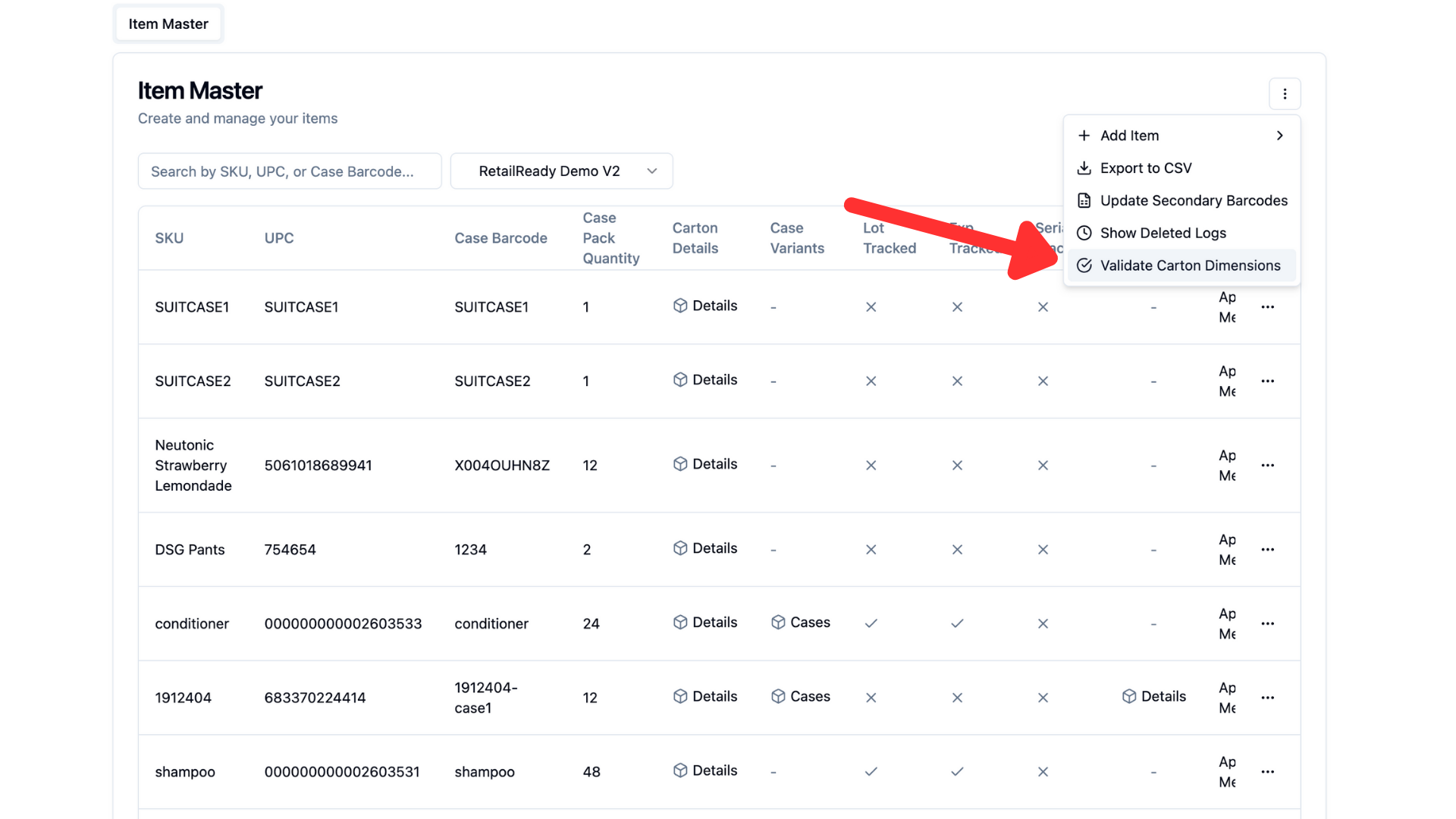
Task: Open row actions ellipsis for SUITCASE2
Action: [x=1268, y=381]
